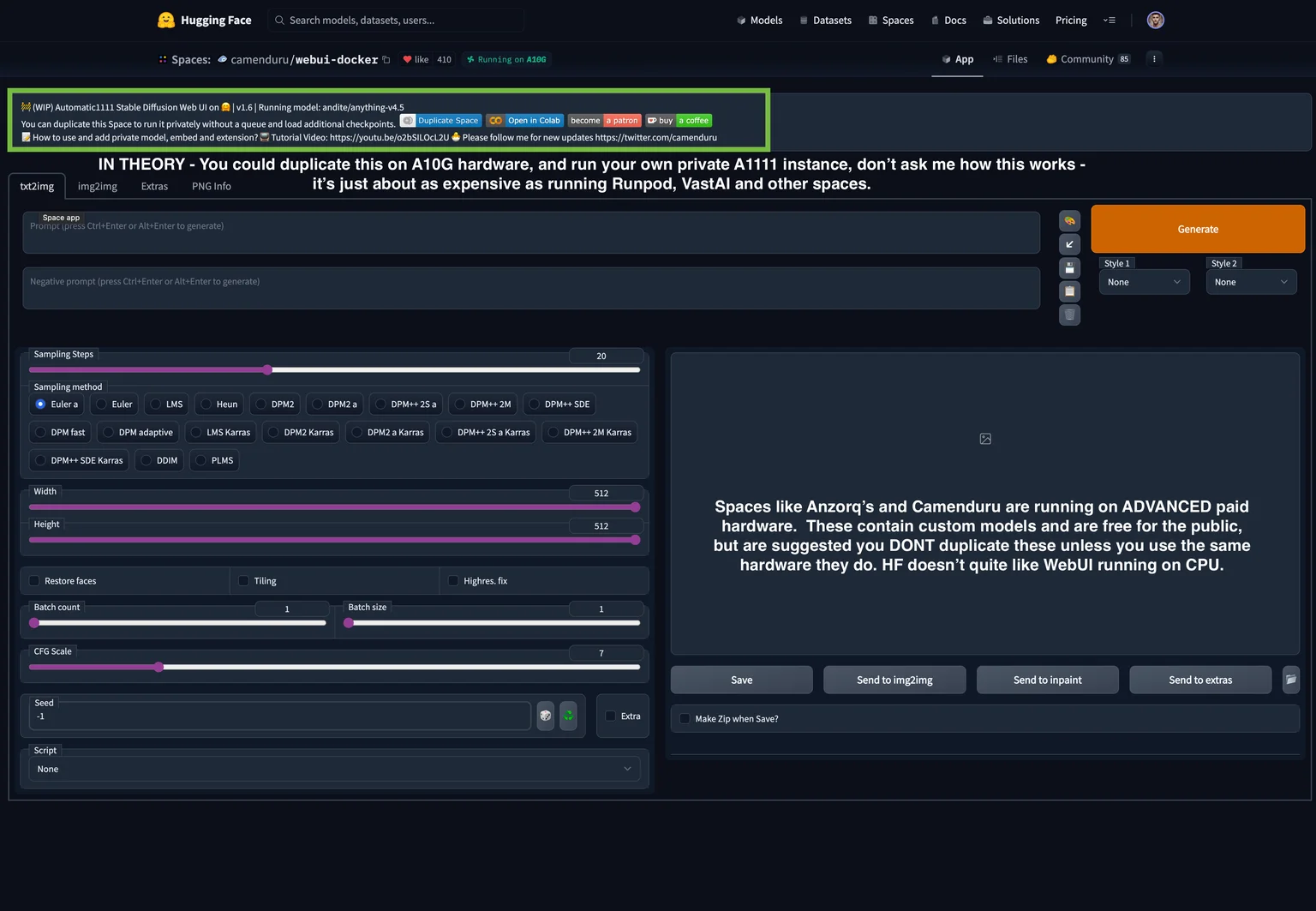Toggle the Extra seed checkbox
Screen dimensions: 1316x911
(610, 716)
